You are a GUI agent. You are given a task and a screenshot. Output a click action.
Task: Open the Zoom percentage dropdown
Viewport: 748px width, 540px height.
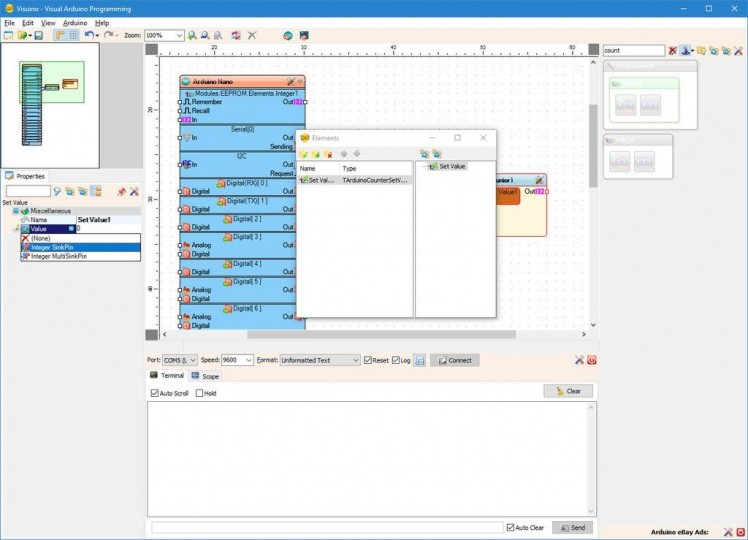(180, 35)
